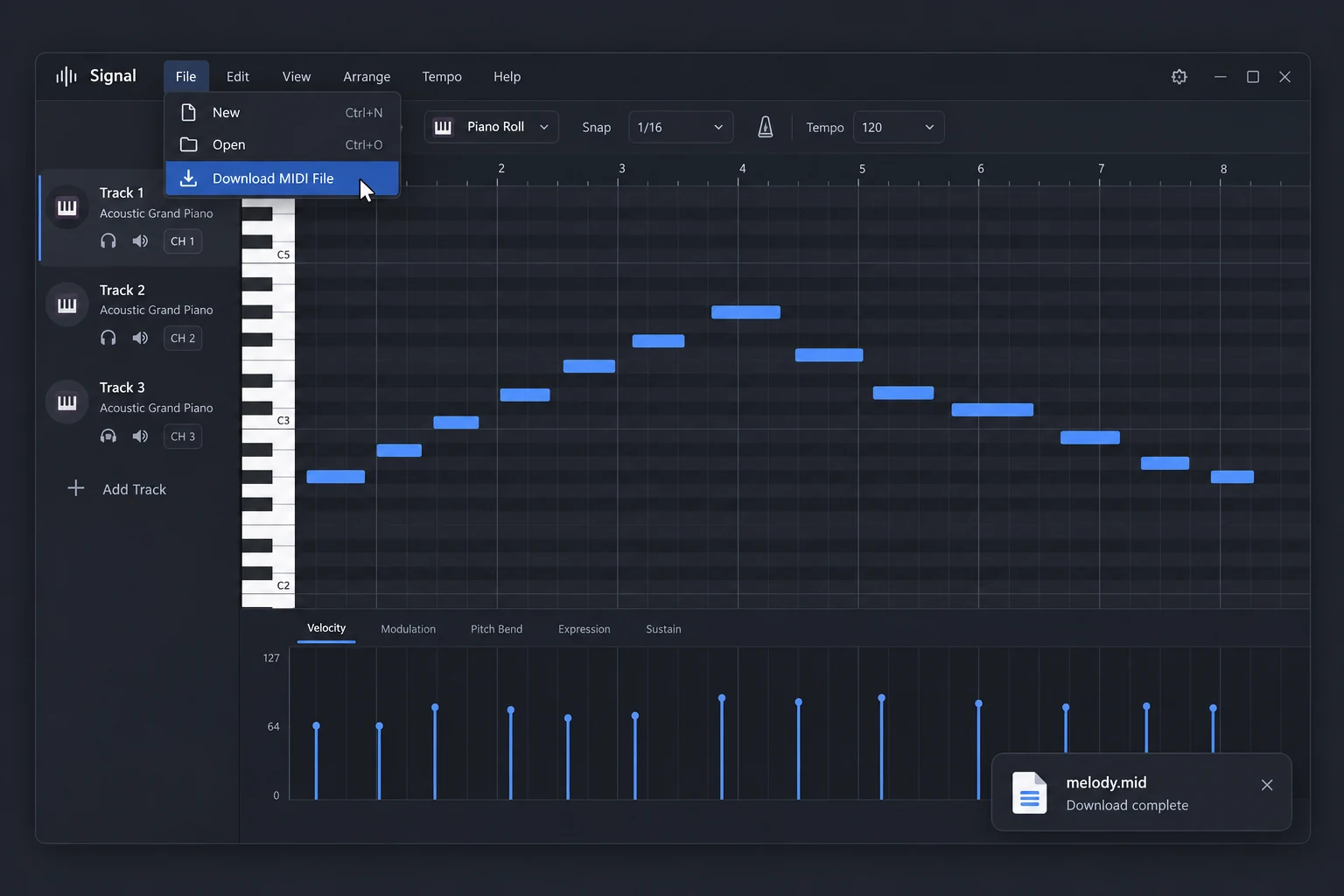Choose New from the File menu

pos(282,112)
